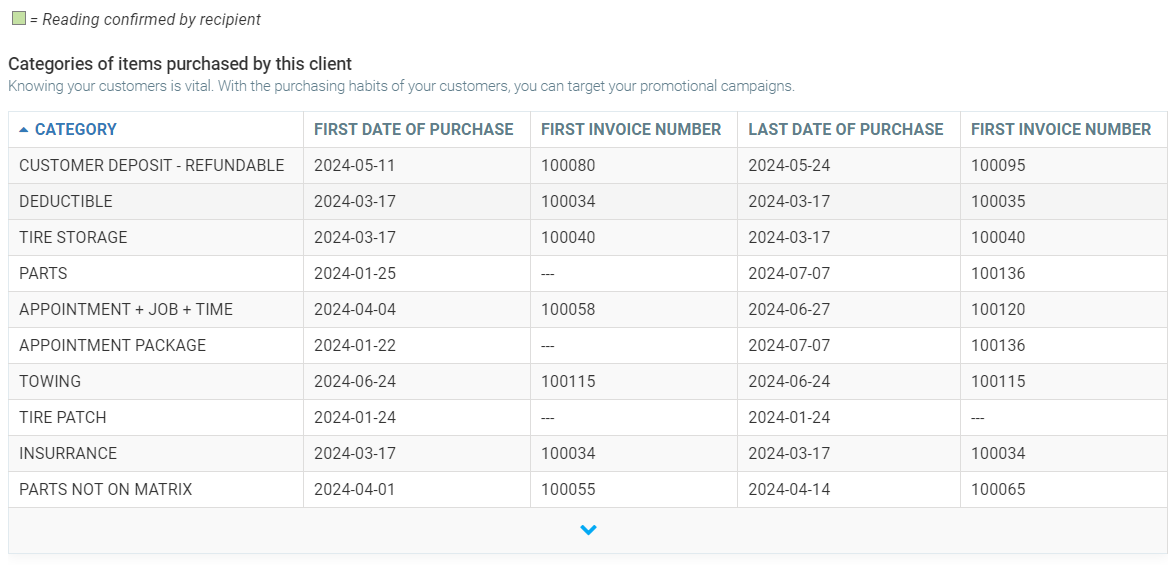
Task: Sort by the CATEGORY column header
Action: pyautogui.click(x=76, y=130)
